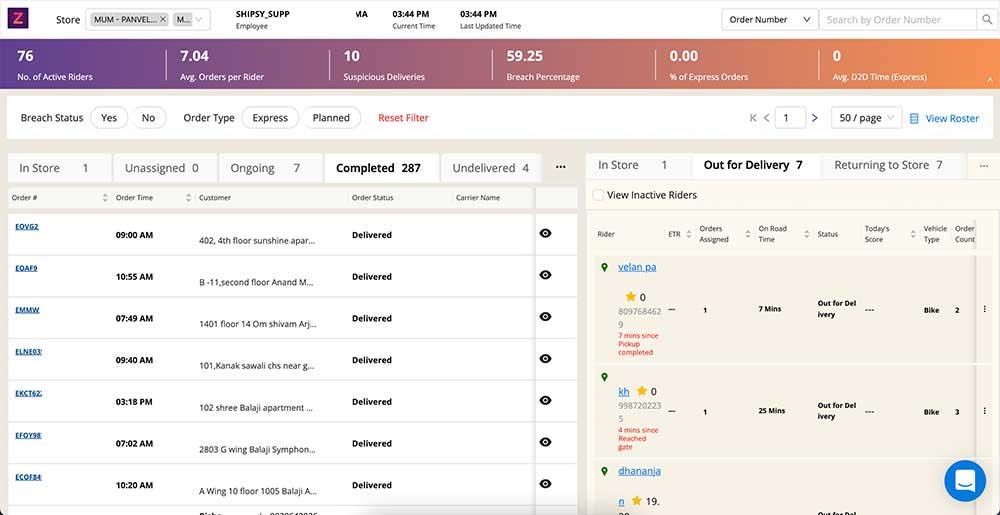The image size is (1000, 515).
Task: Filter Order Type to Express
Action: 270,118
